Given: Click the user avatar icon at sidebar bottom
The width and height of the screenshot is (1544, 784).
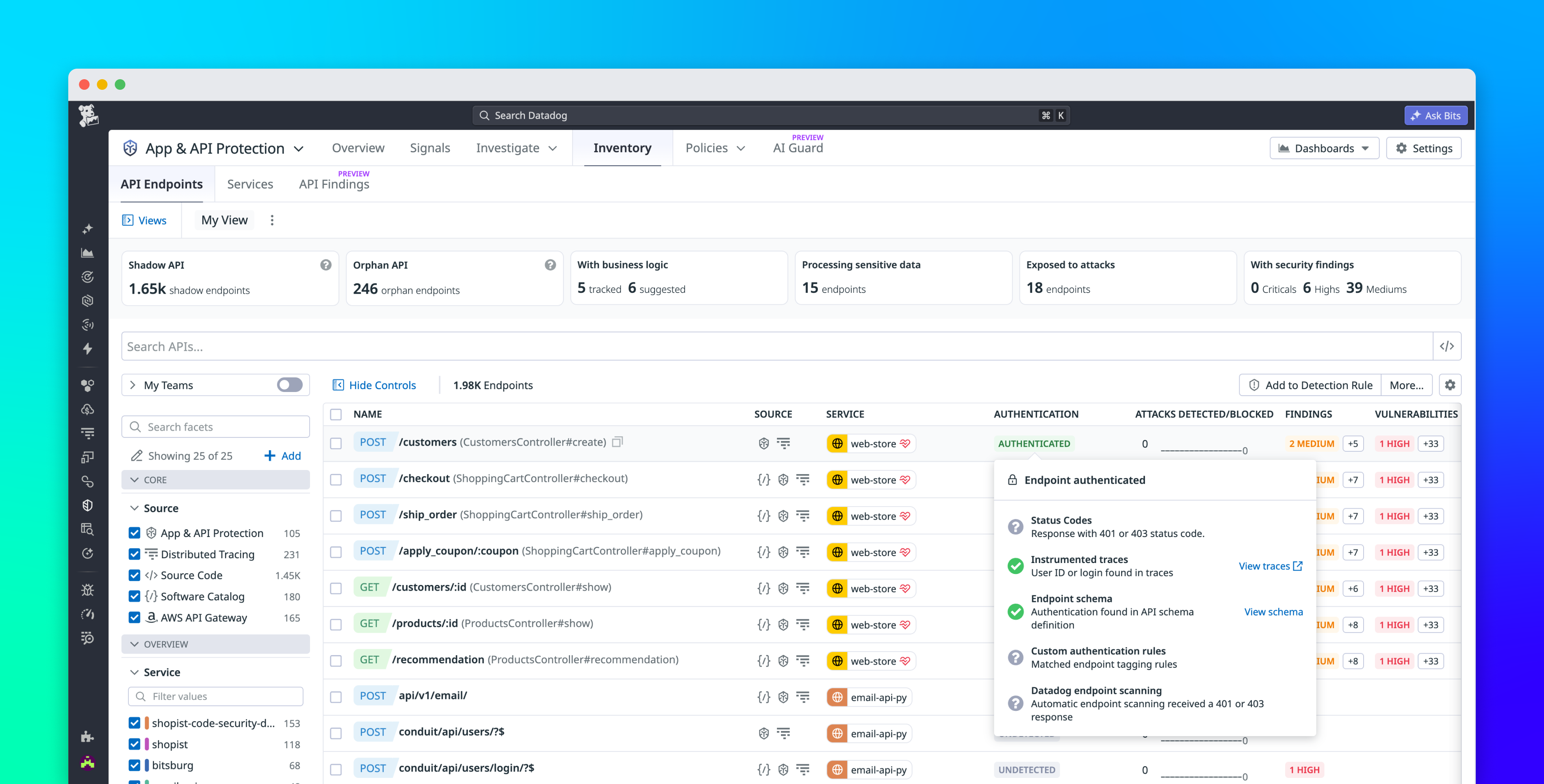Looking at the screenshot, I should 87,762.
